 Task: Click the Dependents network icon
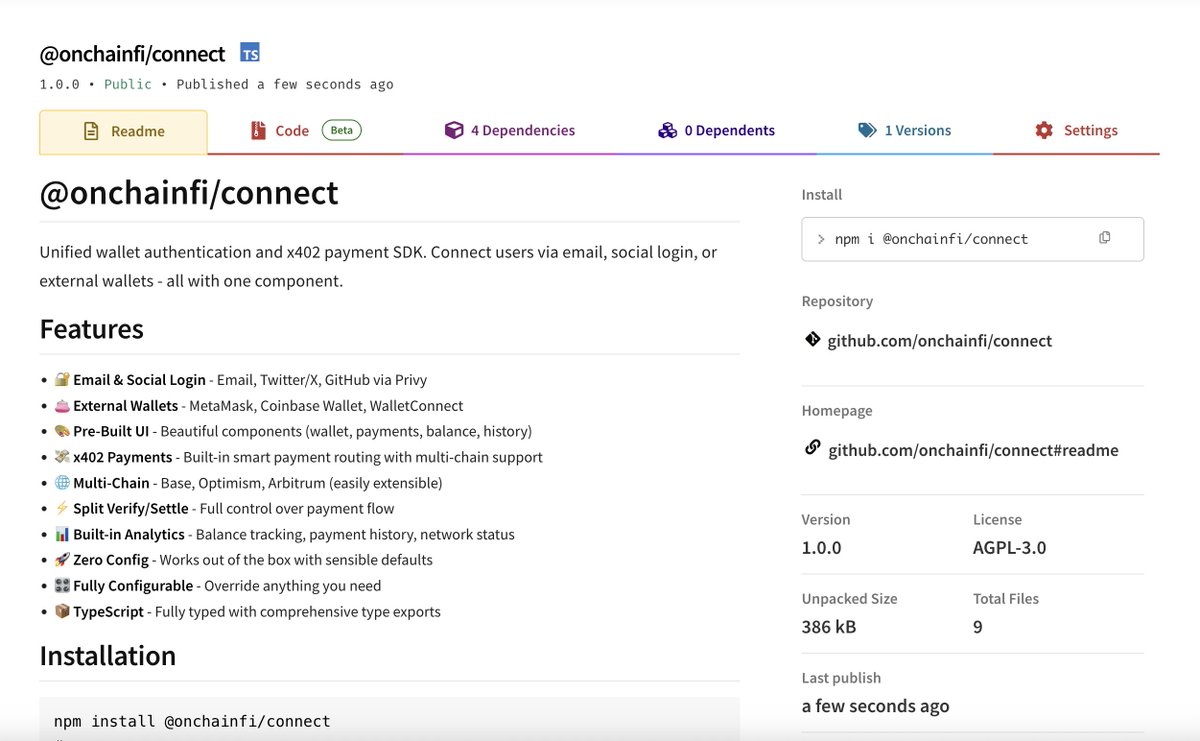[x=667, y=130]
